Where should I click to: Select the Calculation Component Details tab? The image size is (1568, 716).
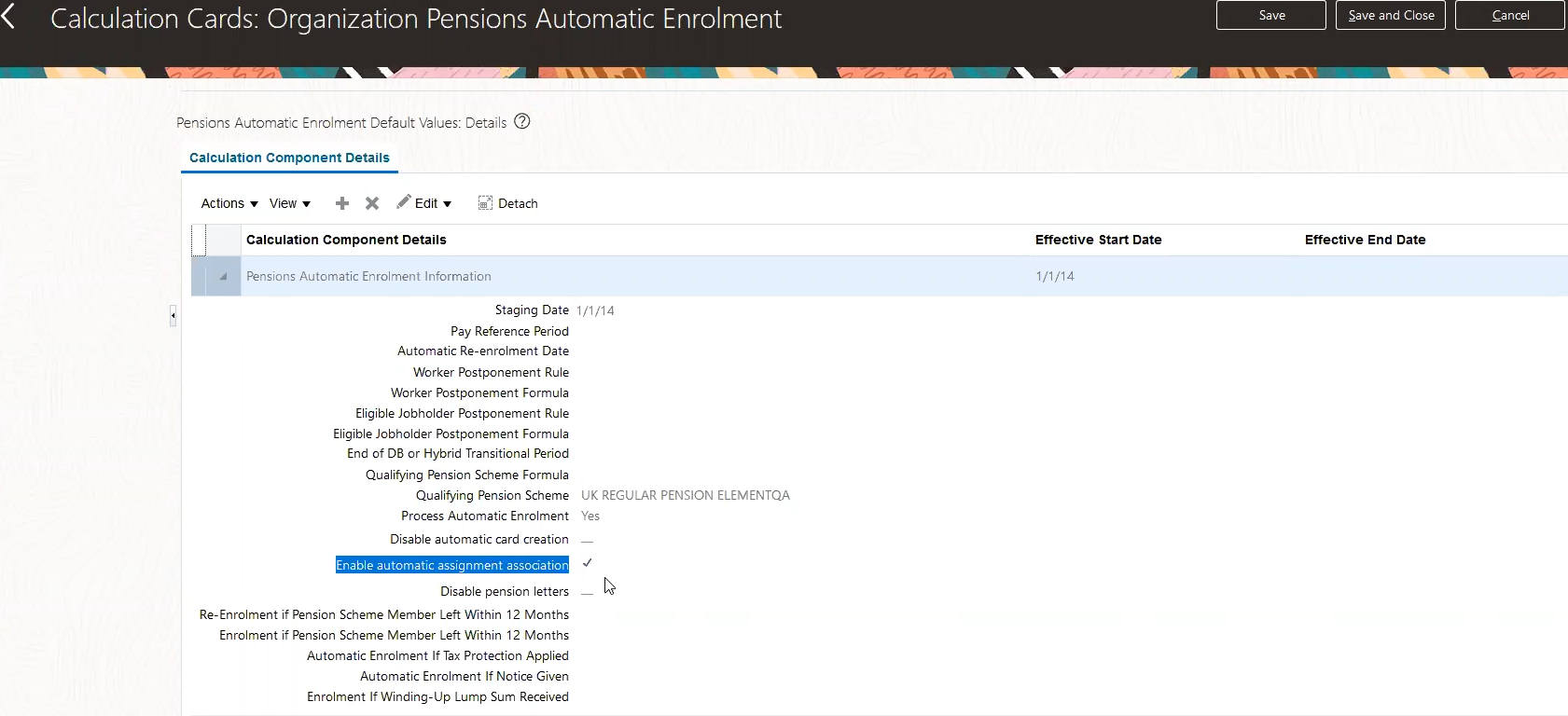(x=289, y=158)
